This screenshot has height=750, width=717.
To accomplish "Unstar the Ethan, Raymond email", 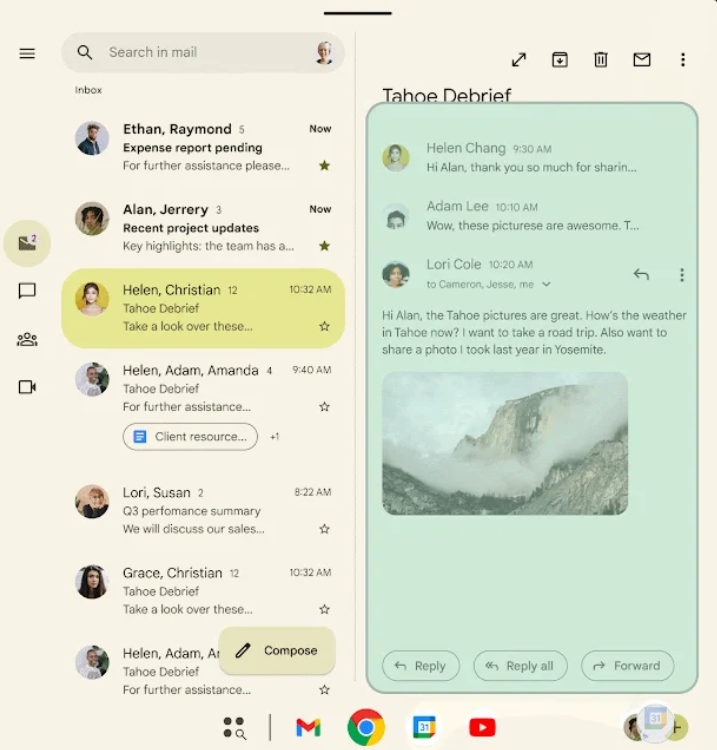I will point(324,165).
